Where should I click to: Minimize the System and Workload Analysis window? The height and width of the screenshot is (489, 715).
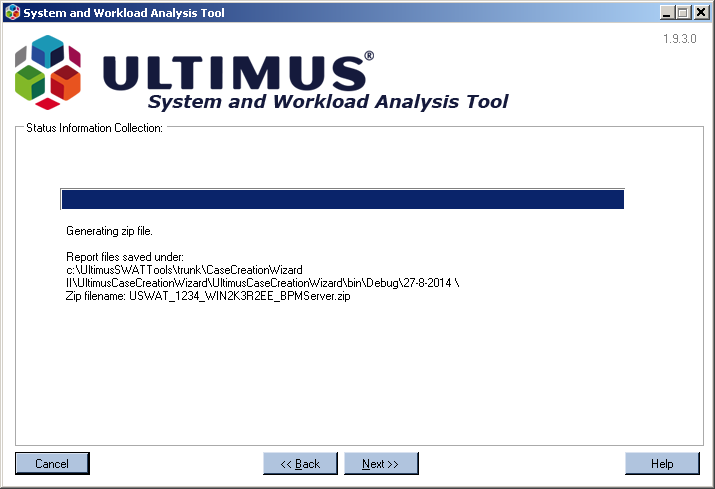667,12
